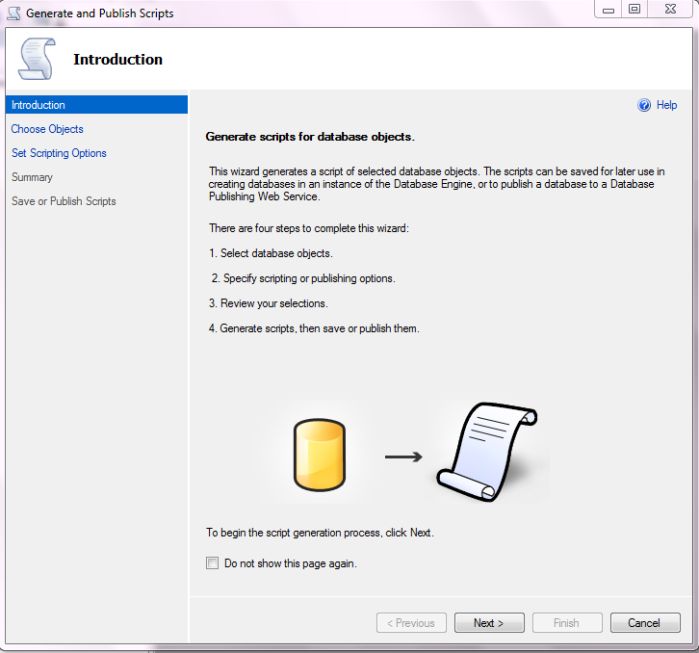Jump to the Save or Publish Scripts step

tap(64, 201)
